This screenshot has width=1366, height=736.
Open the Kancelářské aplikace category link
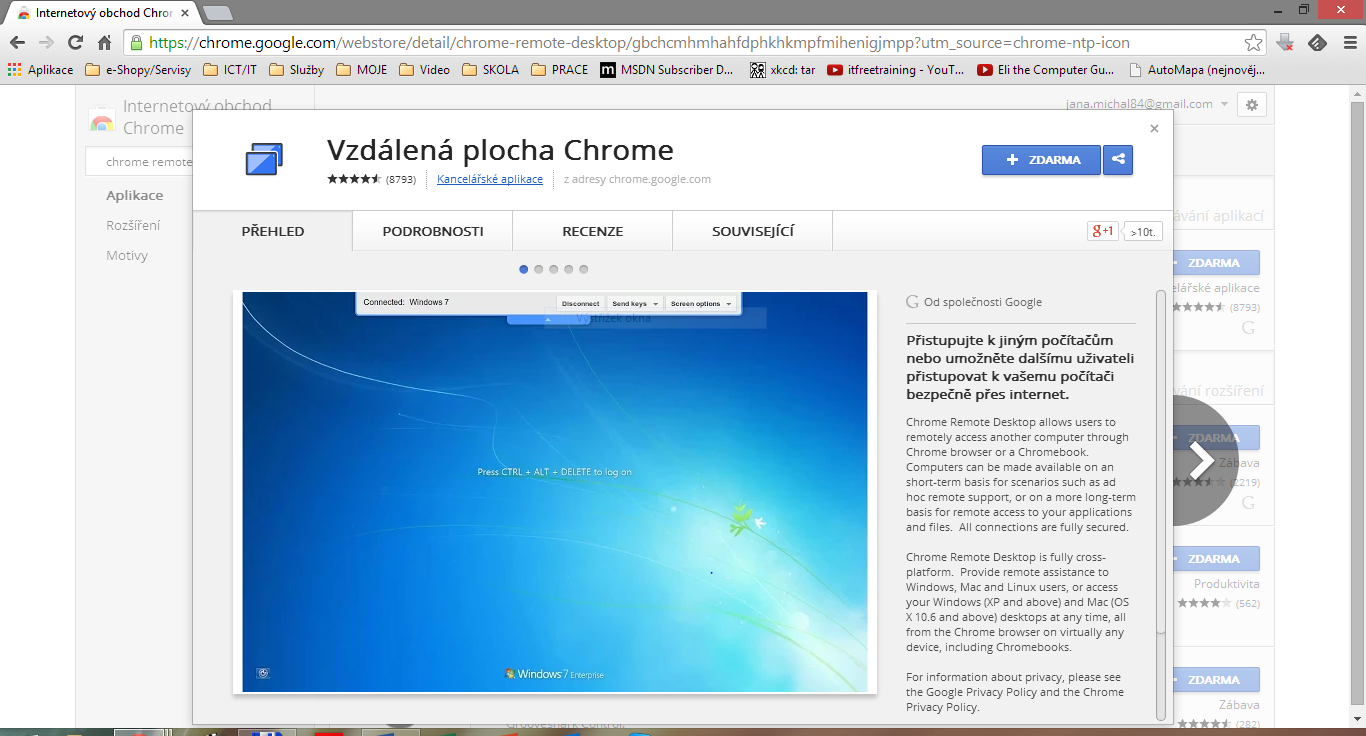pyautogui.click(x=488, y=180)
